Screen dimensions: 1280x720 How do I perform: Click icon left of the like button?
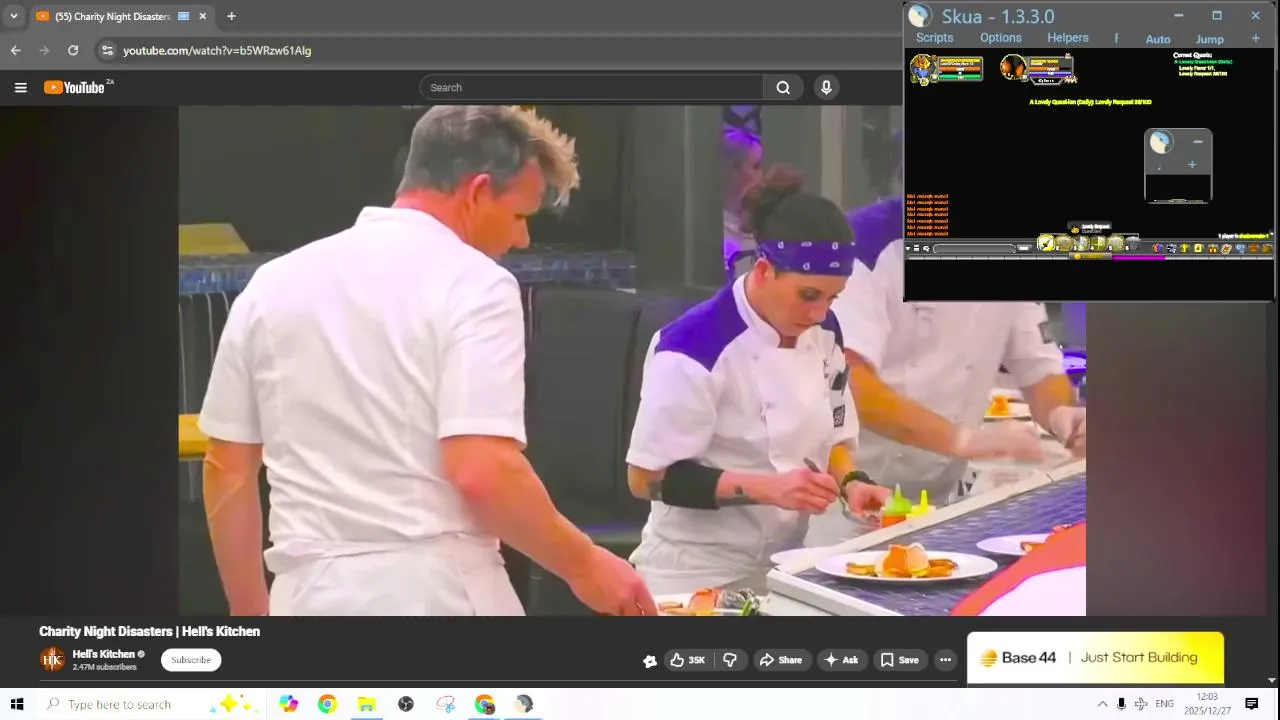[x=650, y=660]
